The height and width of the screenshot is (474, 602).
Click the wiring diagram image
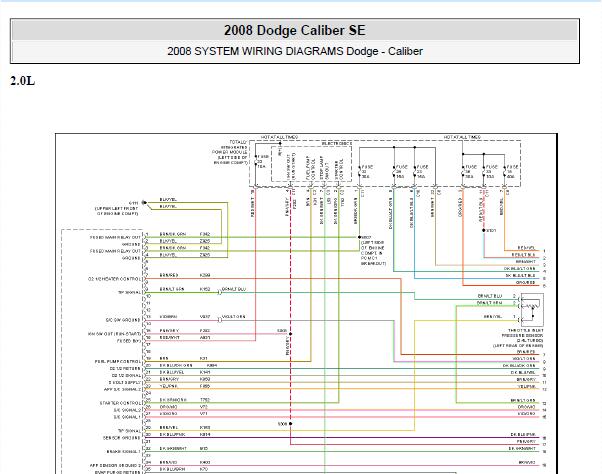tap(306, 304)
